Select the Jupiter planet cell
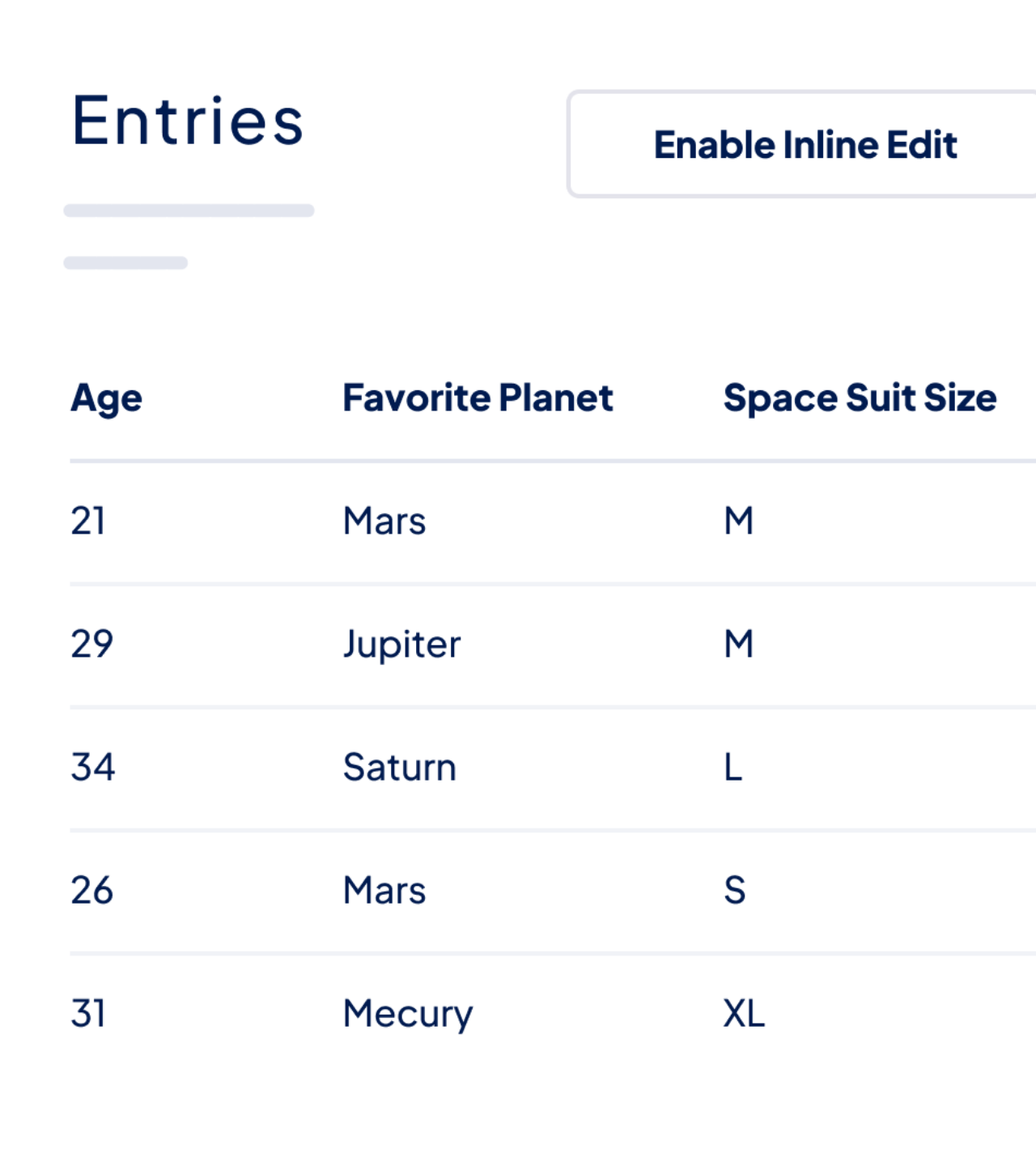Image resolution: width=1036 pixels, height=1166 pixels. click(401, 644)
